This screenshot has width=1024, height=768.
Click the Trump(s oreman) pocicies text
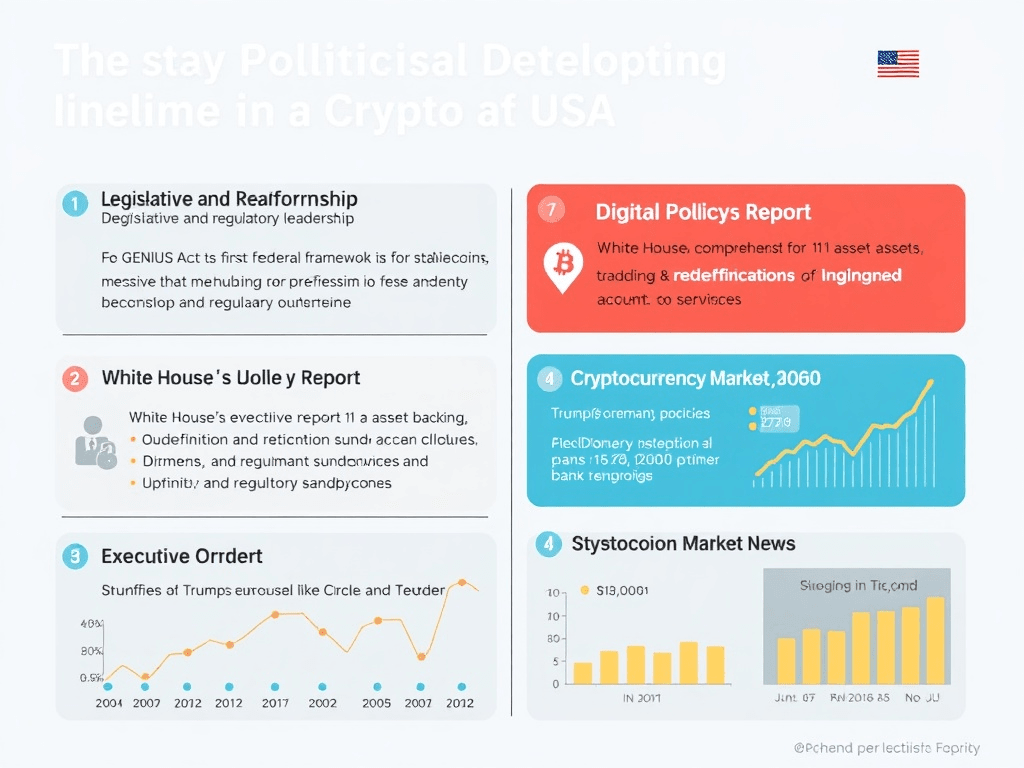click(x=630, y=413)
